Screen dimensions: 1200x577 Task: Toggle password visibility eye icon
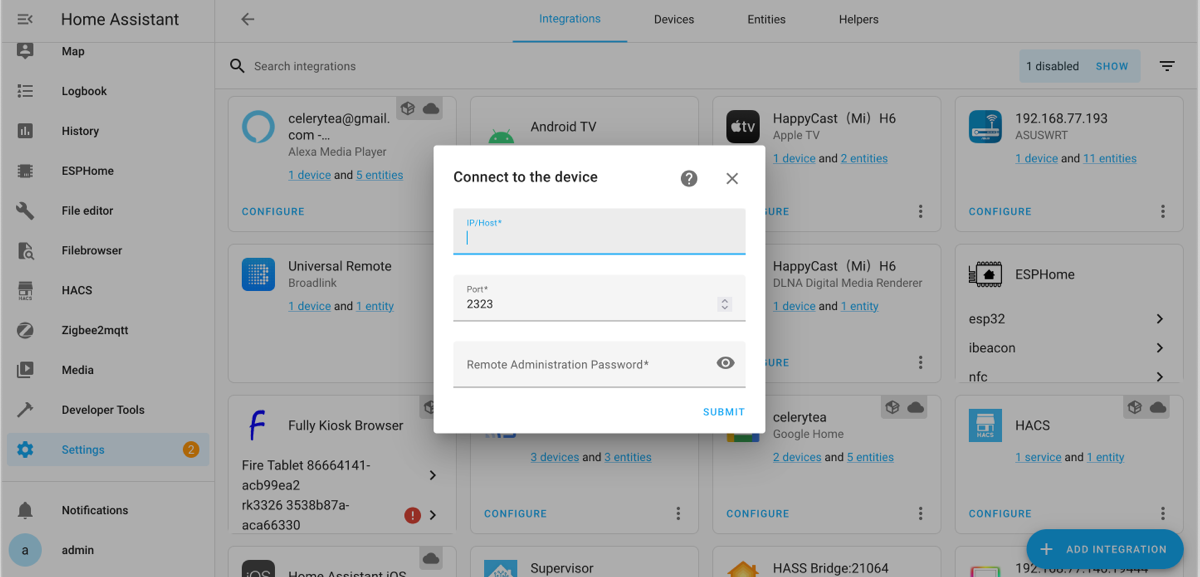pos(726,363)
